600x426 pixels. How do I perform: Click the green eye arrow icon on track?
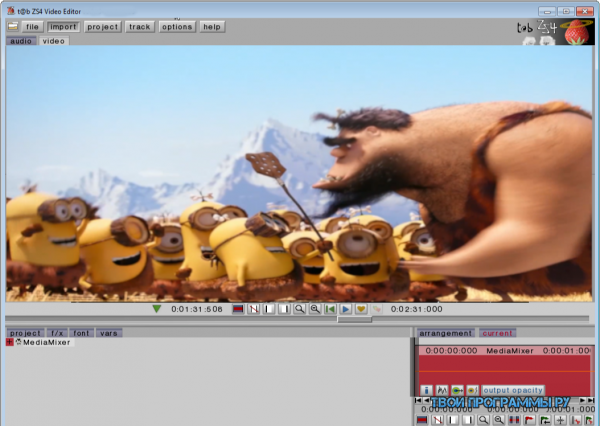click(457, 390)
